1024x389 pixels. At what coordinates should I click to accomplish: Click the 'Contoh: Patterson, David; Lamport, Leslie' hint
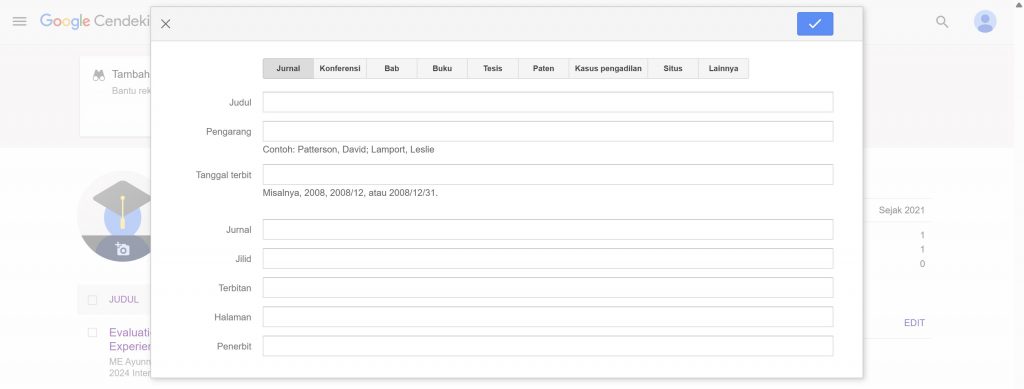point(348,149)
